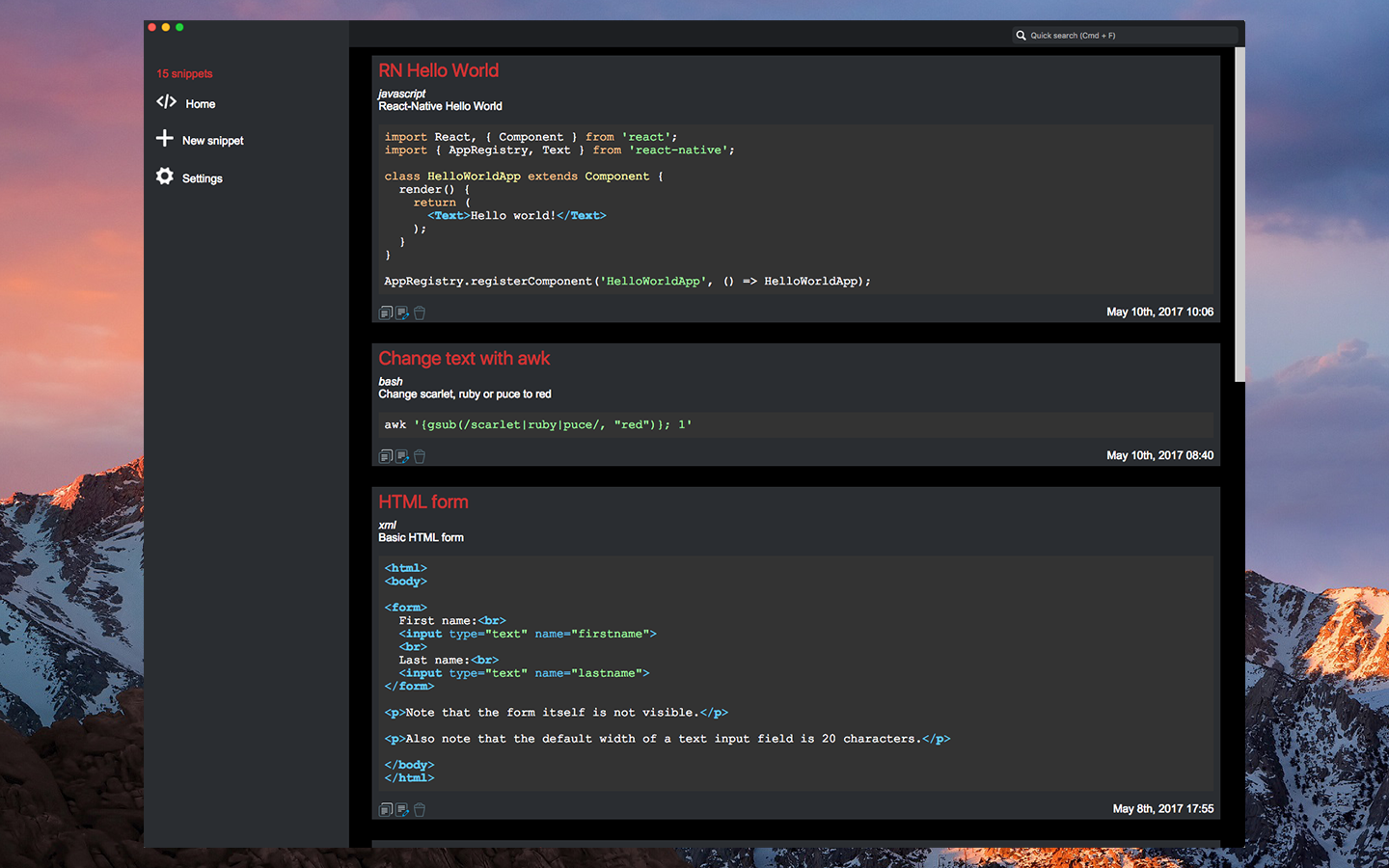Click the magnifying glass in Quick search
Image resolution: width=1389 pixels, height=868 pixels.
point(1021,35)
